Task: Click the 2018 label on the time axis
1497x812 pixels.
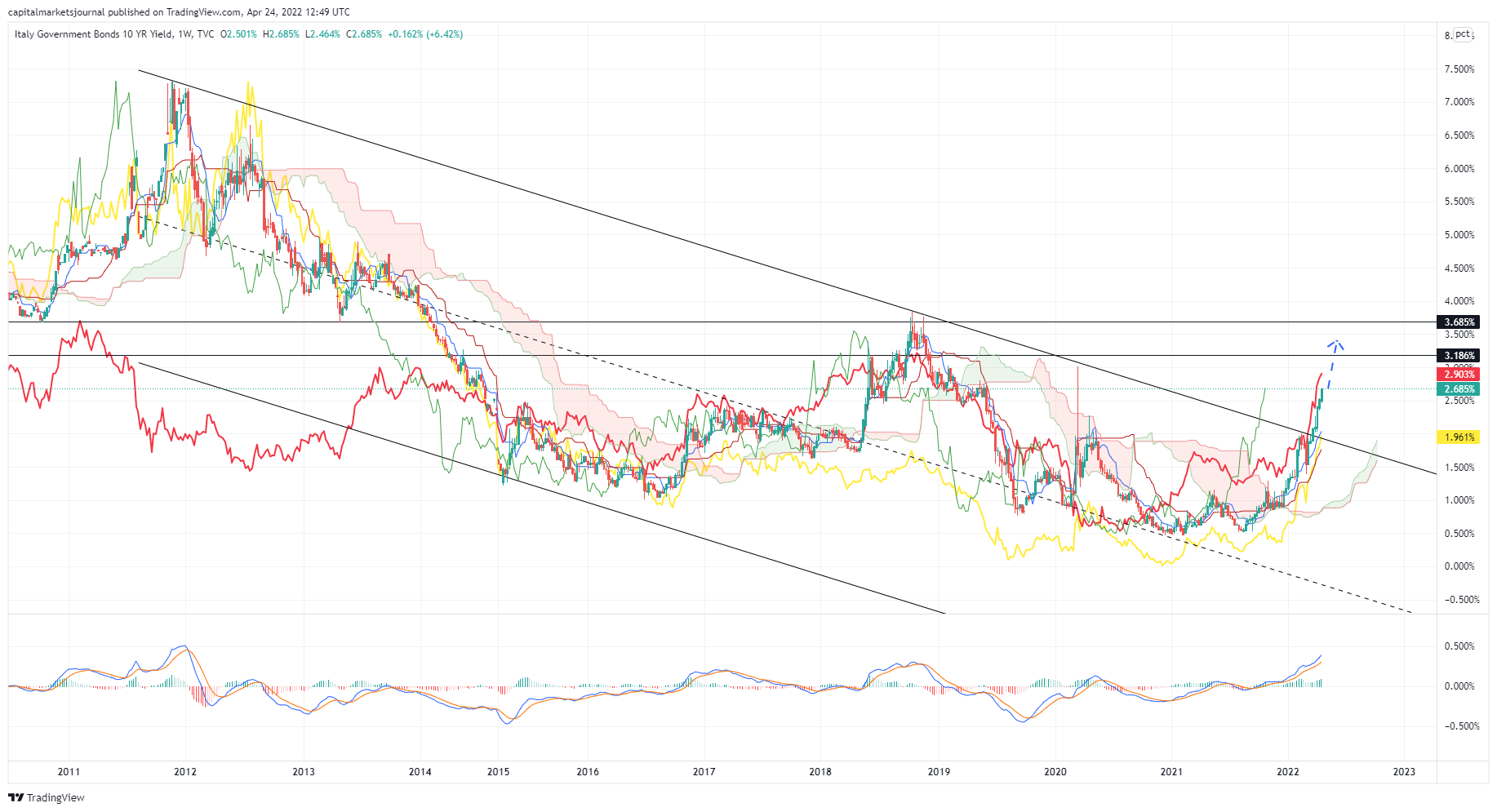Action: [x=820, y=772]
